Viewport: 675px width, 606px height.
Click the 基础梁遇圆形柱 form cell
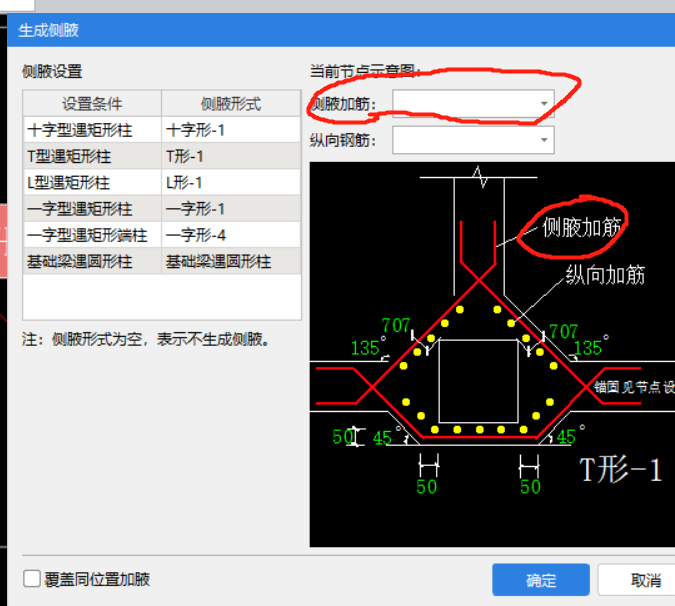coord(231,261)
